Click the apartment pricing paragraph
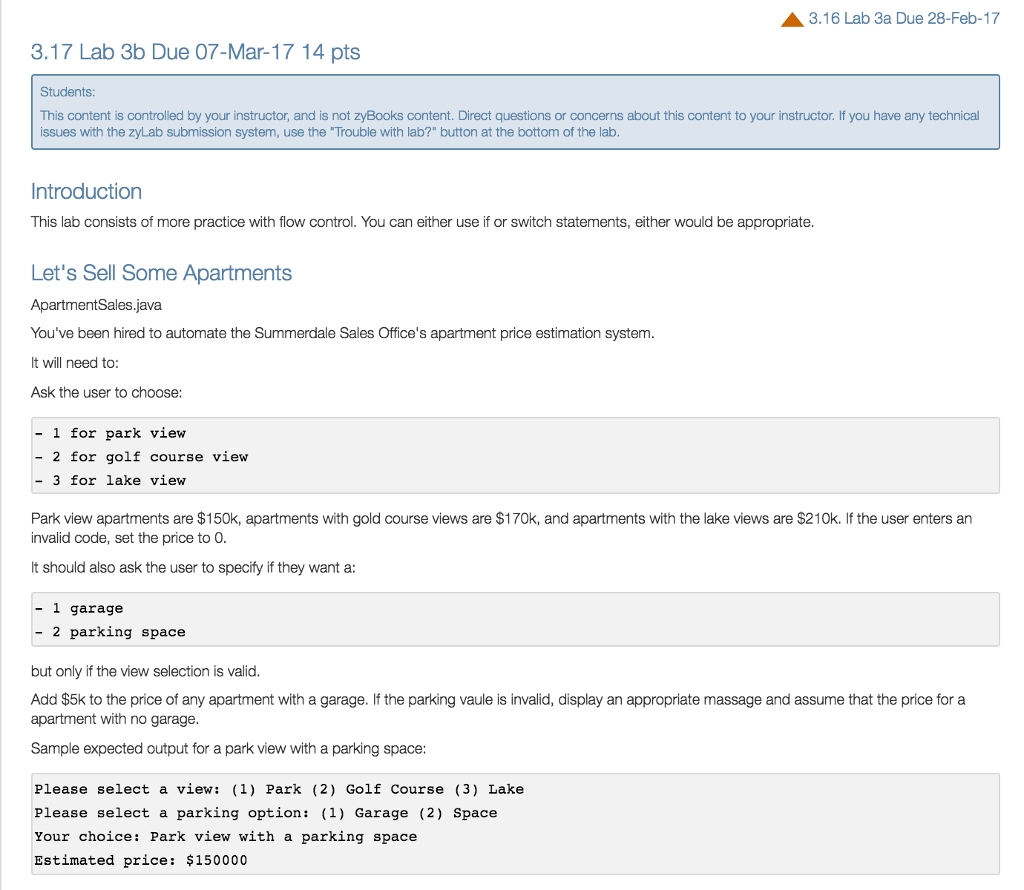1024x890 pixels. [500, 525]
